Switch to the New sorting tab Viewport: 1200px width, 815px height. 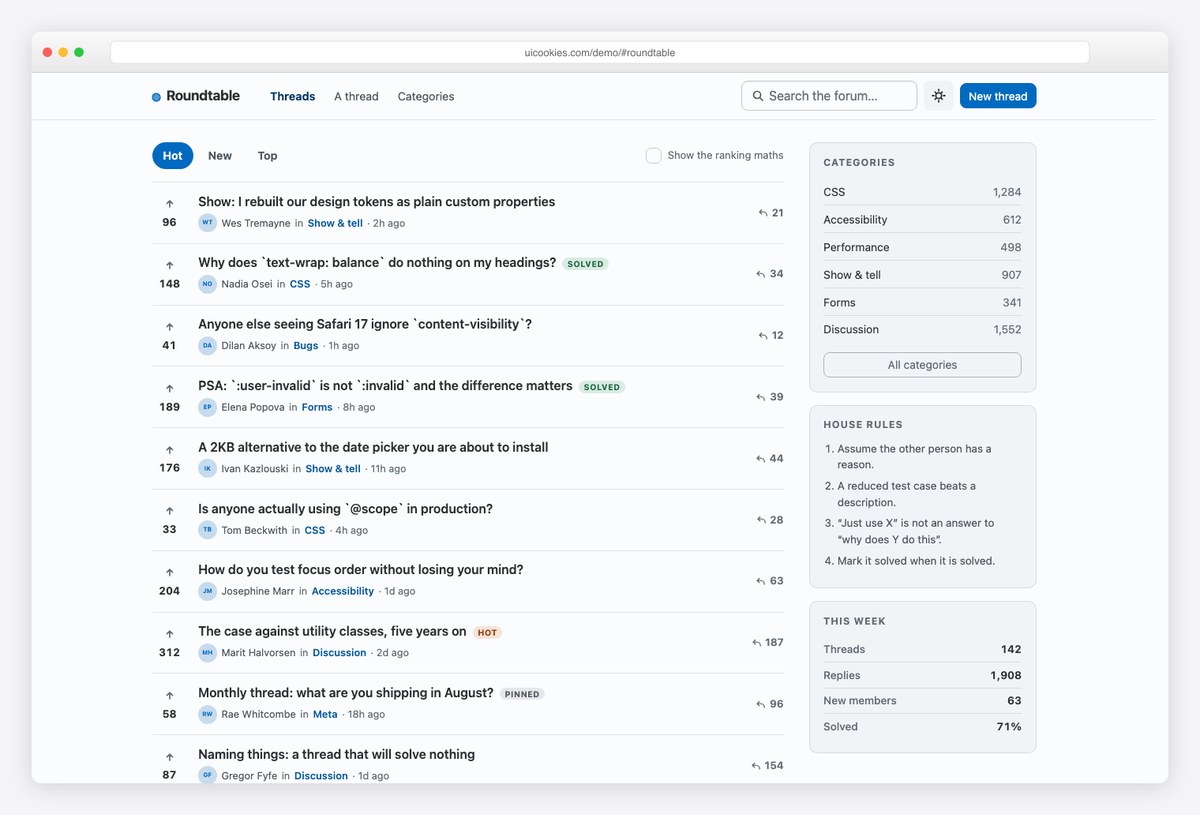click(220, 155)
